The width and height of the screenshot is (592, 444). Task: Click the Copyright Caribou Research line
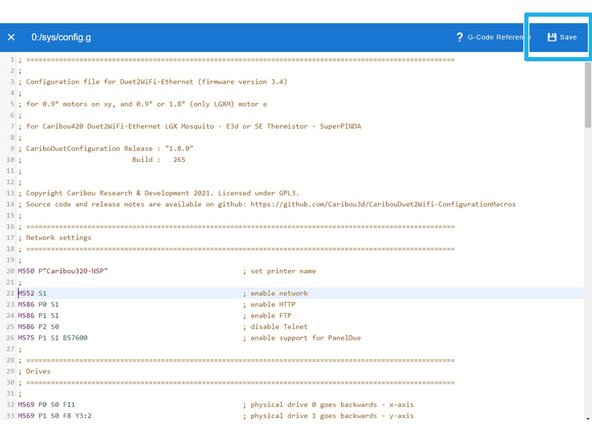162,193
